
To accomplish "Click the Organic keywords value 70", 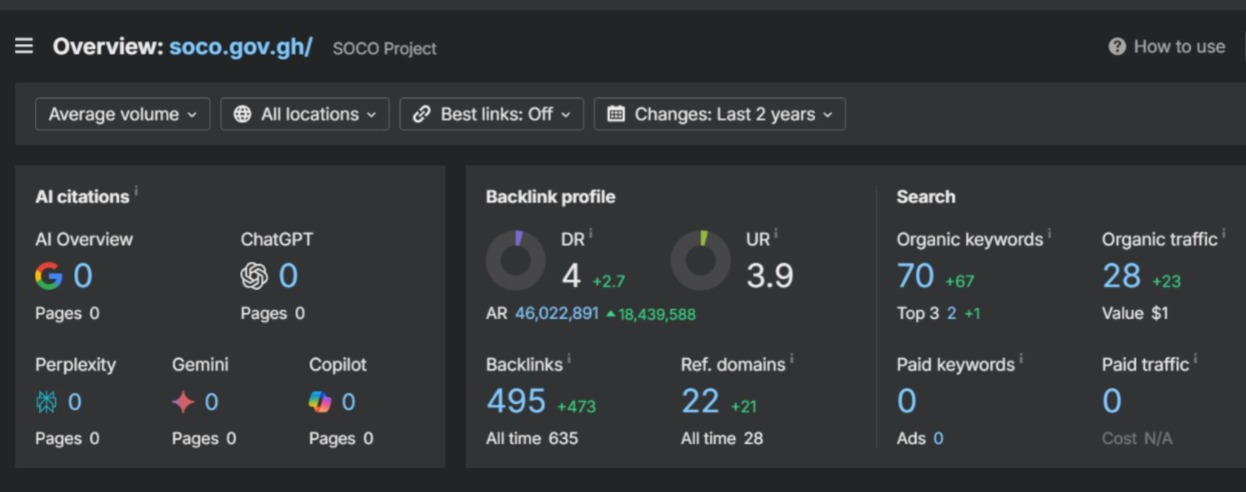I will click(915, 276).
